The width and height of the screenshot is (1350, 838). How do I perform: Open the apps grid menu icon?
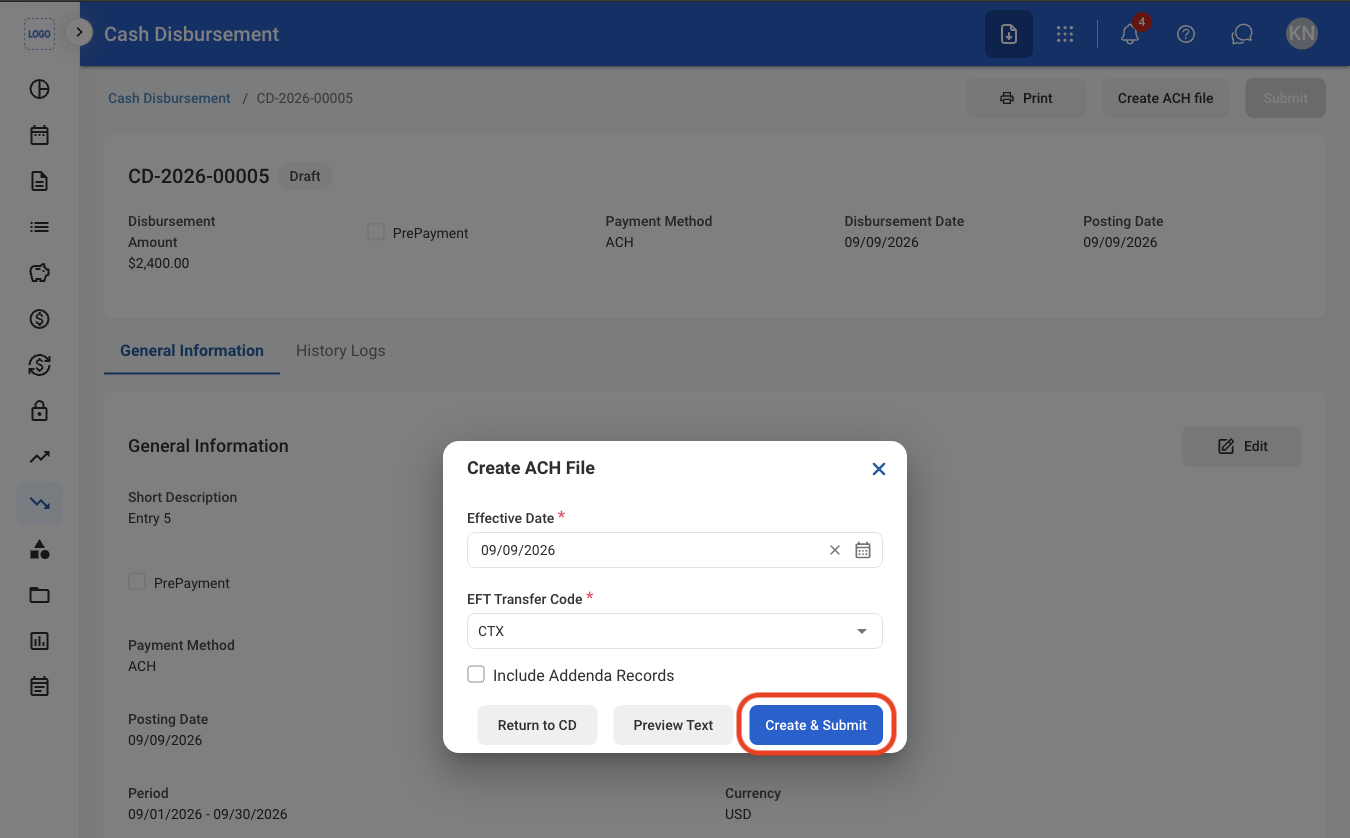pos(1065,34)
